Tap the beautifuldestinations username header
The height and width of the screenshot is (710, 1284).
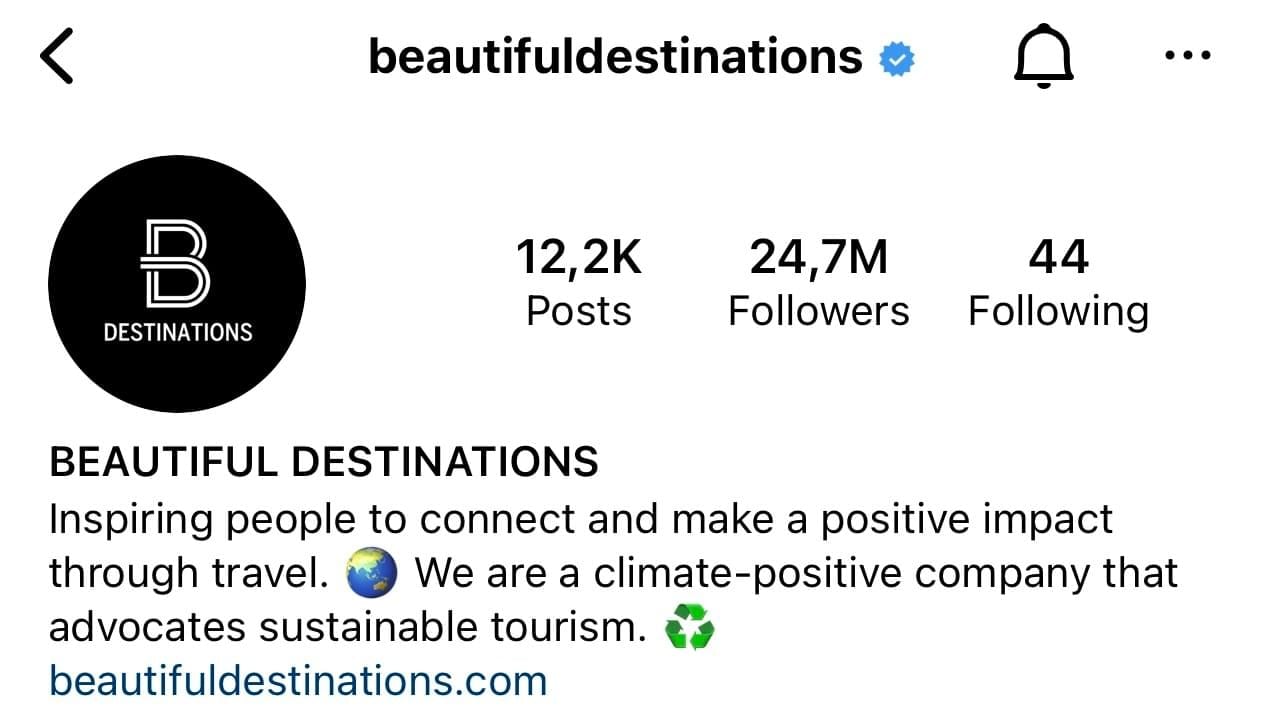[615, 57]
